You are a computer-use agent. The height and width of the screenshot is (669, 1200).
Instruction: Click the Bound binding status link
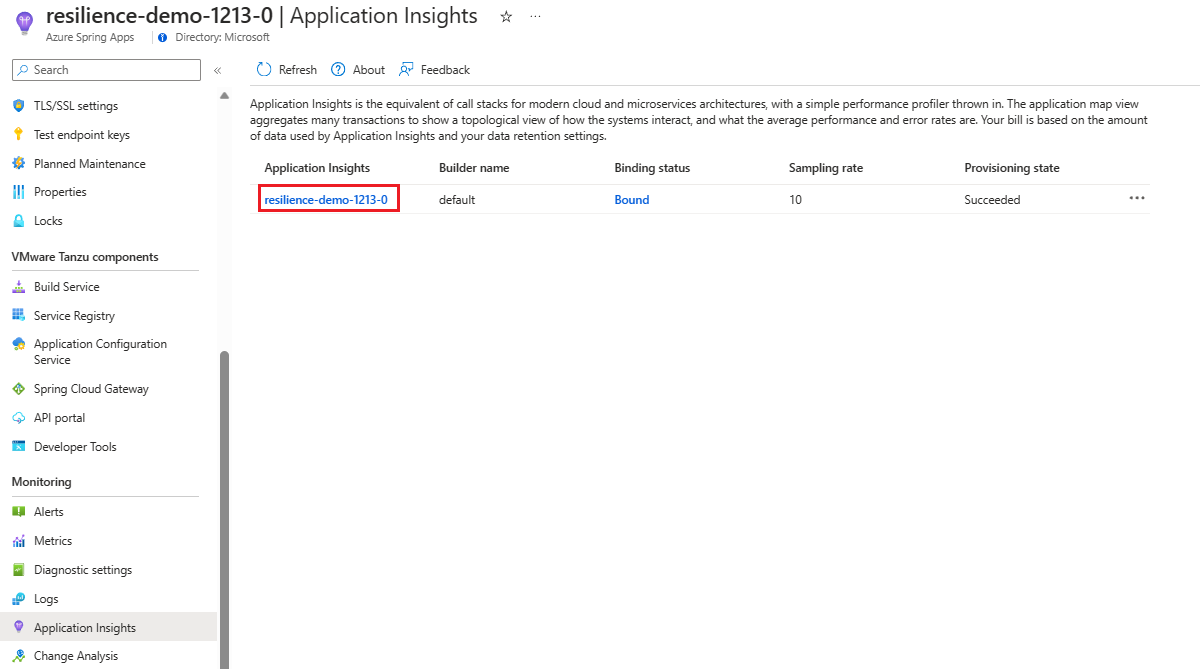pyautogui.click(x=632, y=200)
